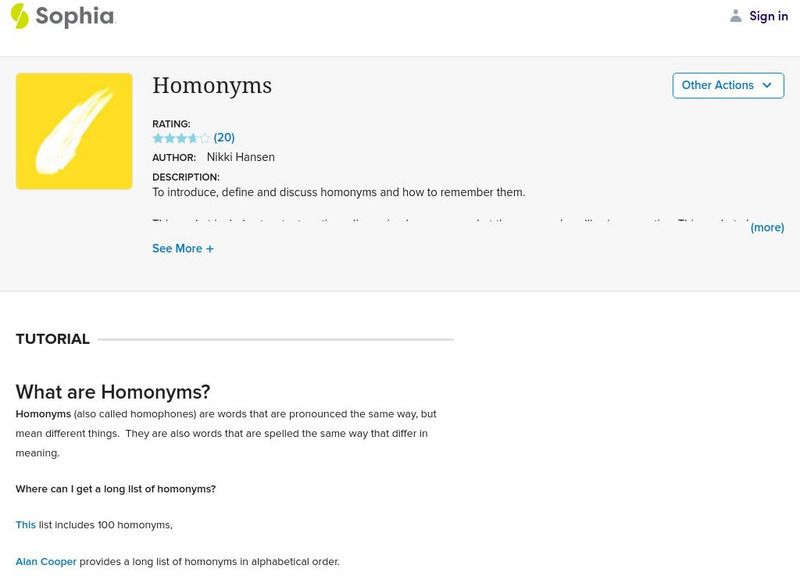
Task: Open the Sign in link
Action: coord(768,16)
